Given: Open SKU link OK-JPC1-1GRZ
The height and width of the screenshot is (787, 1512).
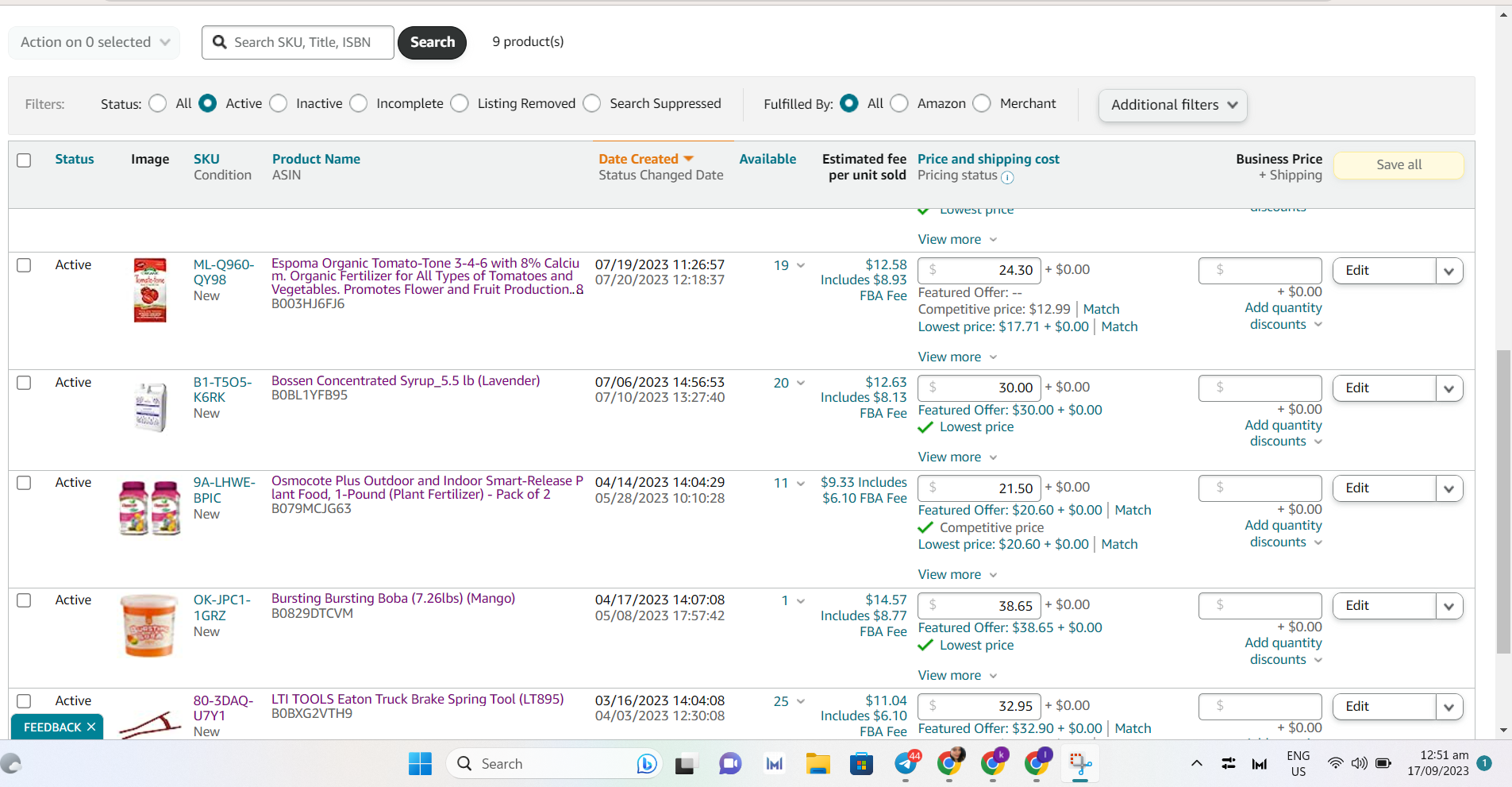Looking at the screenshot, I should pyautogui.click(x=222, y=608).
